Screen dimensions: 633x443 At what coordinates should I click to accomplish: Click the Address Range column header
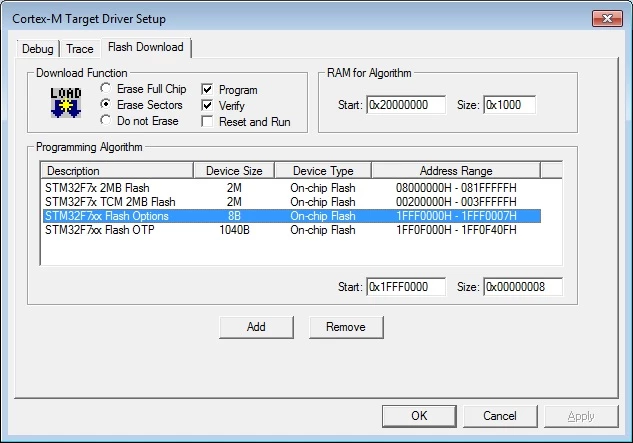click(x=456, y=170)
